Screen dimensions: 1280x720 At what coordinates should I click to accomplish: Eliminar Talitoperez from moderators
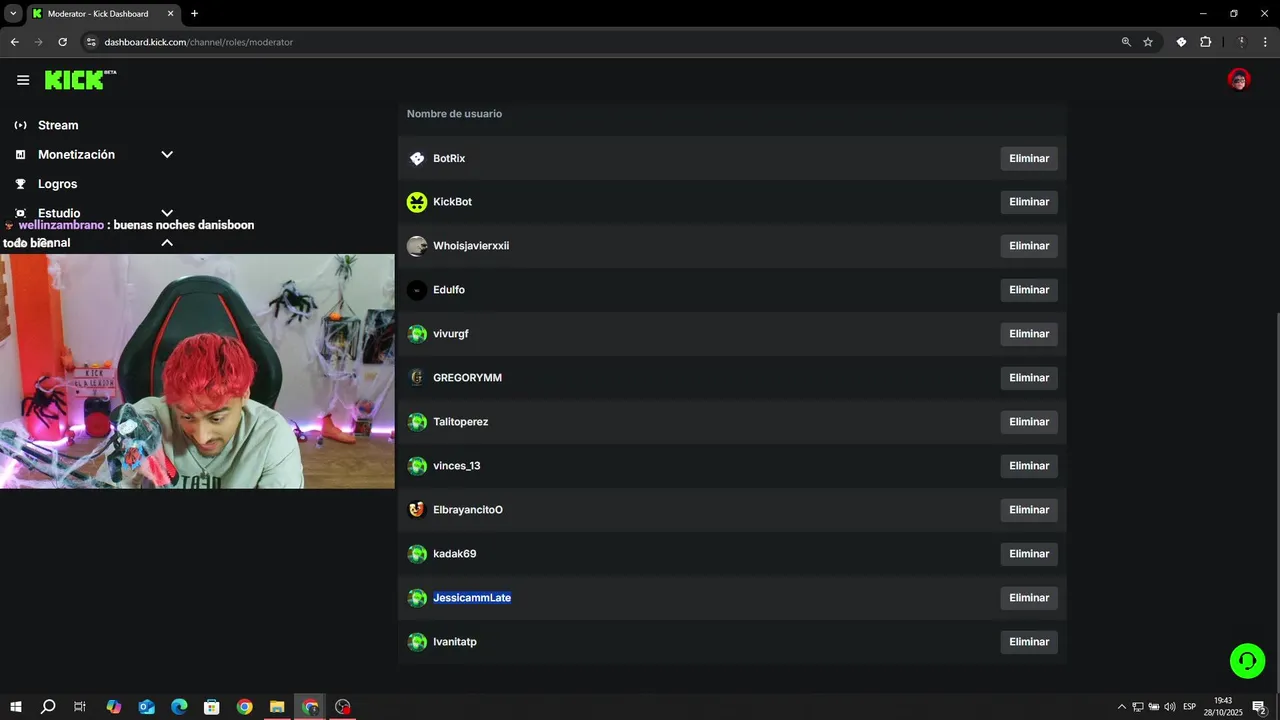click(1029, 422)
